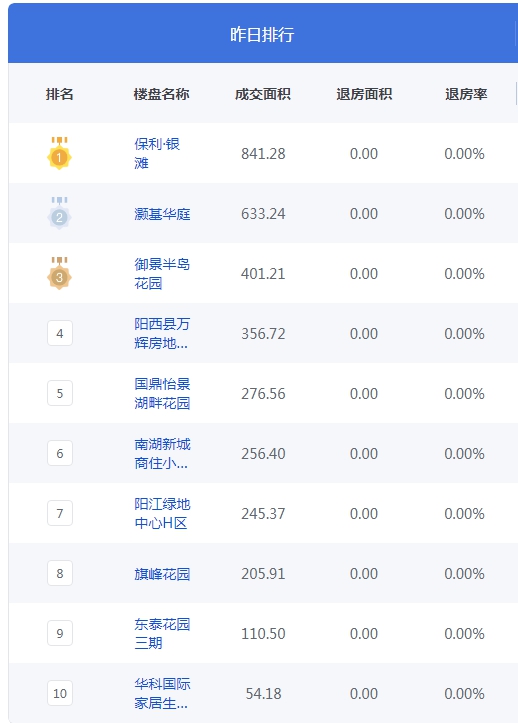Open the 阳江绿地中心H区 property link
This screenshot has height=723, width=518.
pyautogui.click(x=162, y=513)
